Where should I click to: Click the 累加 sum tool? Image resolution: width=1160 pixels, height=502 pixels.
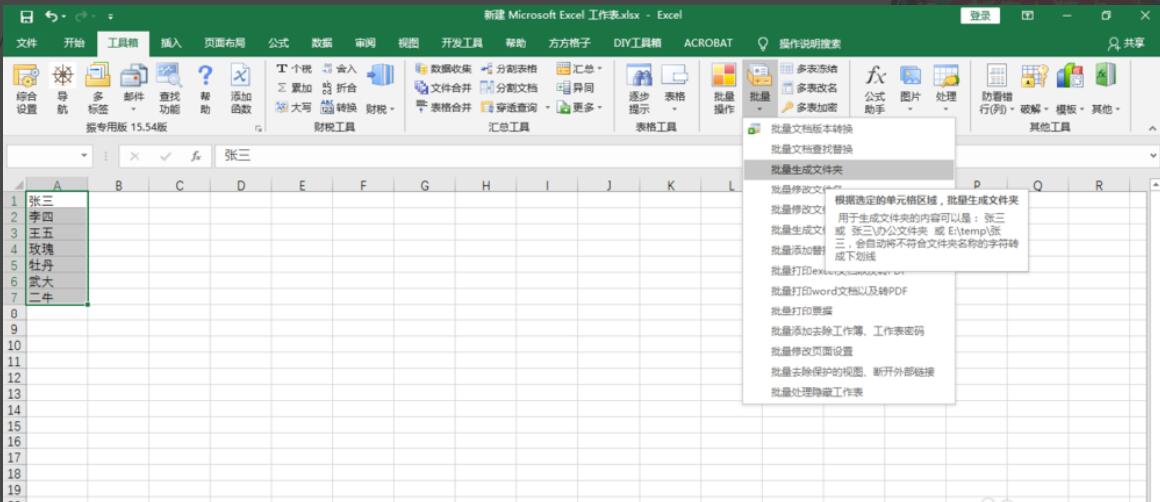click(294, 88)
